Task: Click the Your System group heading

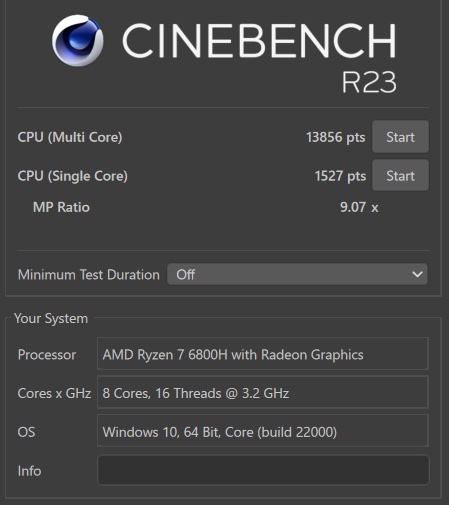Action: pos(51,318)
